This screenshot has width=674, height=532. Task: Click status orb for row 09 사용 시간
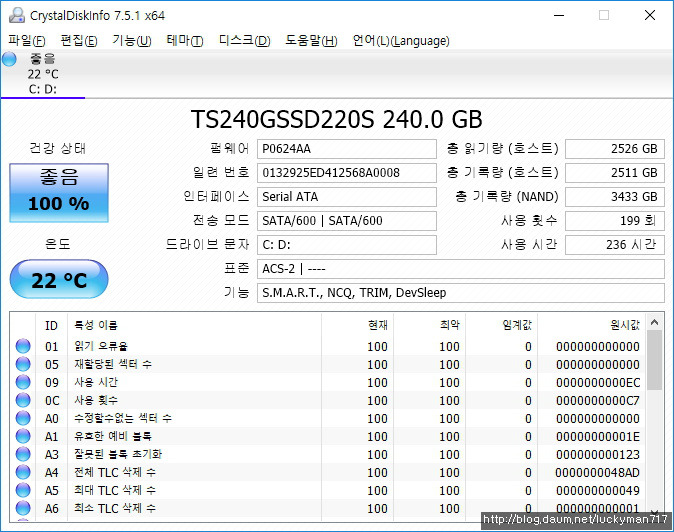23,382
